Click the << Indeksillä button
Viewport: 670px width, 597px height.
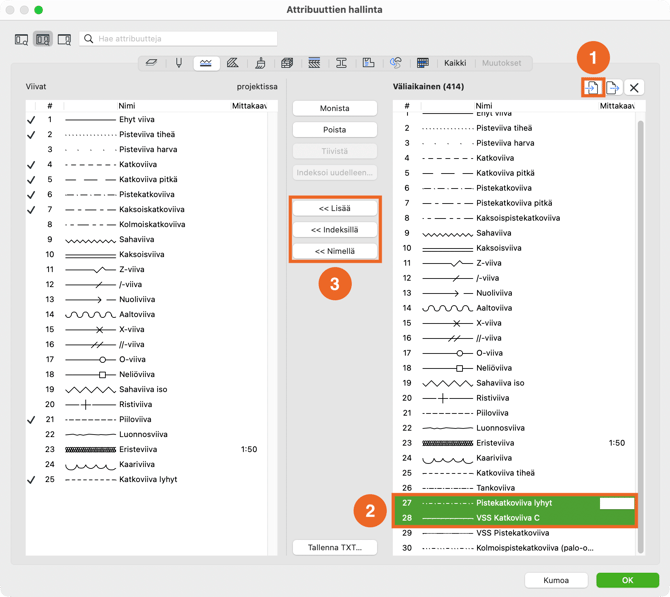(x=334, y=230)
